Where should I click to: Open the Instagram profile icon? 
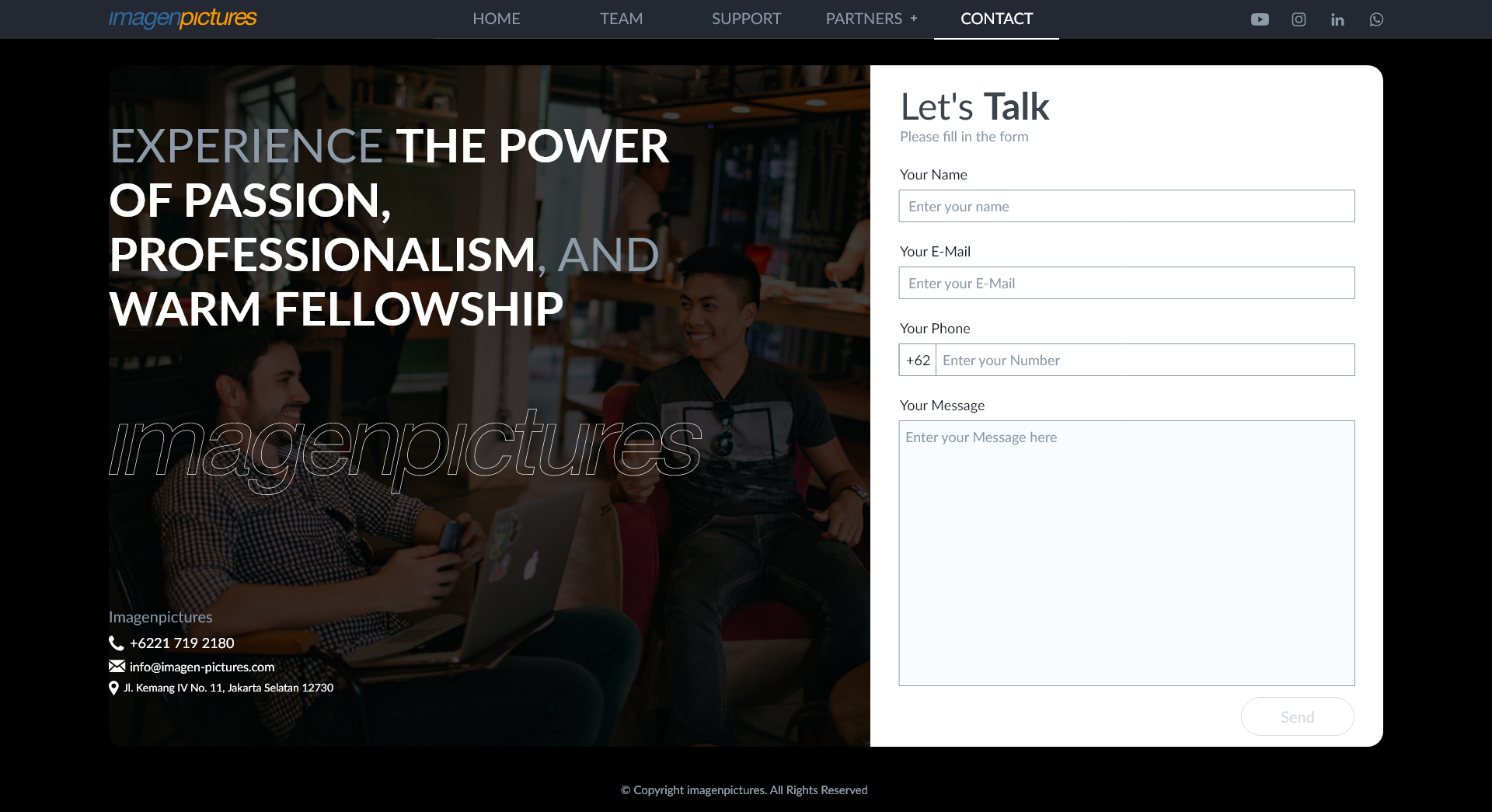1299,19
